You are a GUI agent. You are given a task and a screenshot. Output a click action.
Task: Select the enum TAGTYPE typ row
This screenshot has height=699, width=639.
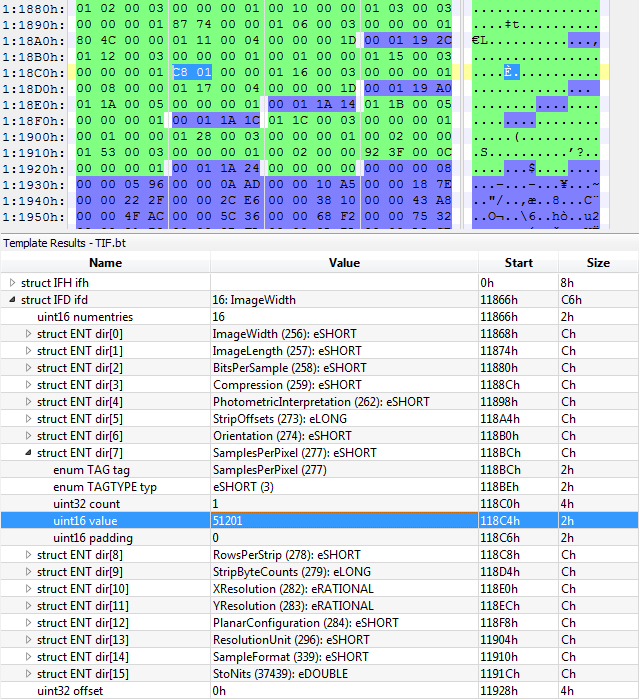(x=319, y=487)
